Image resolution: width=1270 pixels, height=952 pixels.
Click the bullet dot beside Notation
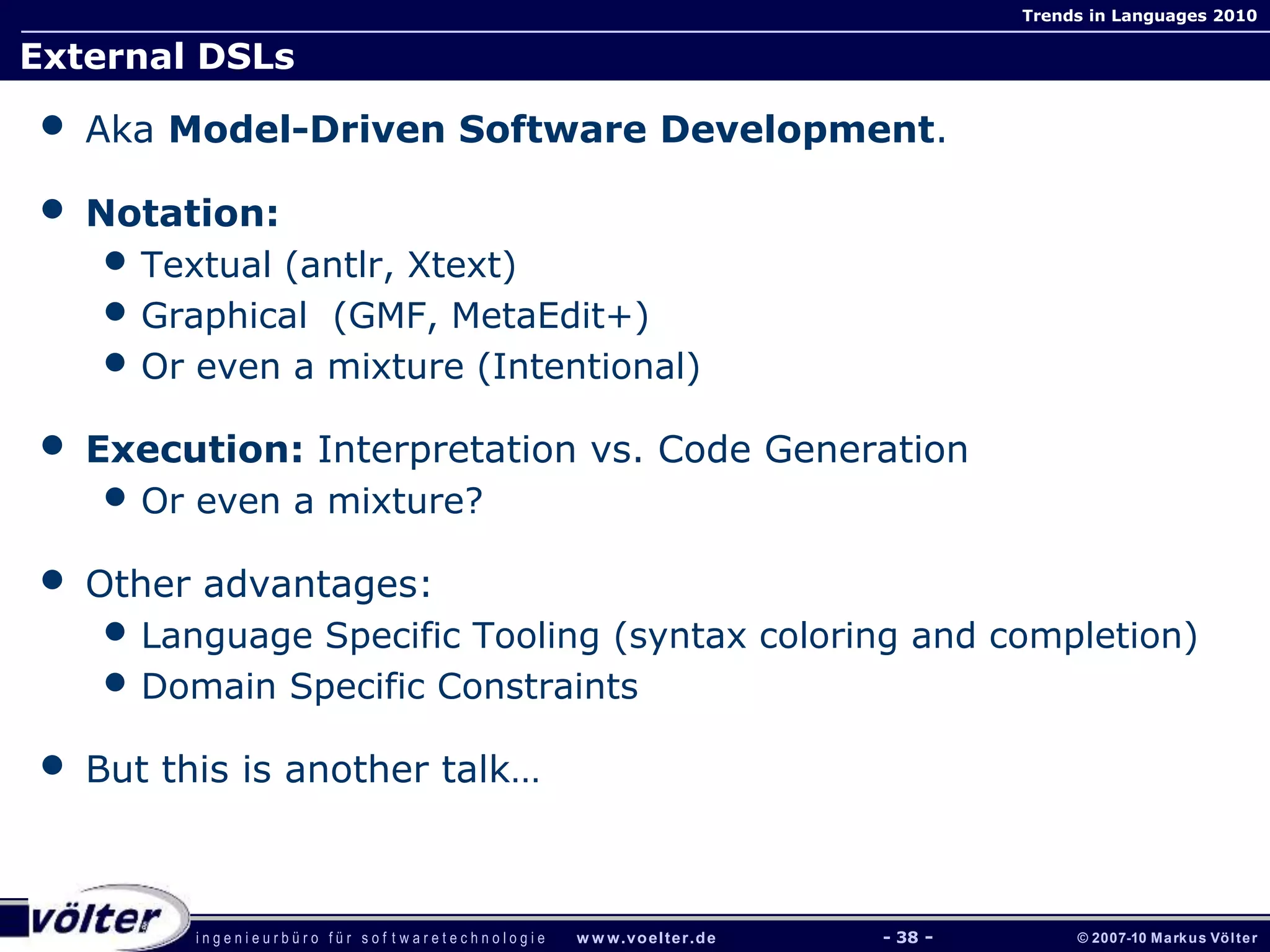53,209
